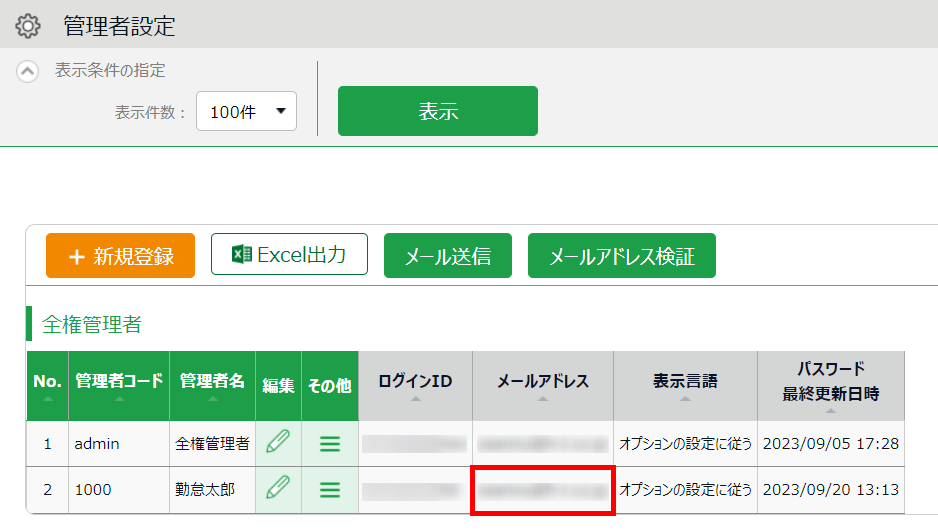This screenshot has width=938, height=532.
Task: Click the メールアドレス検証 button
Action: (x=621, y=256)
